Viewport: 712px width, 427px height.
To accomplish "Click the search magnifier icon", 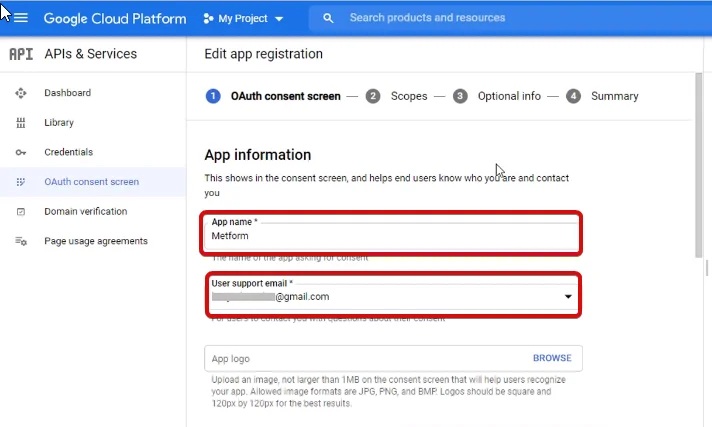I will (x=329, y=18).
